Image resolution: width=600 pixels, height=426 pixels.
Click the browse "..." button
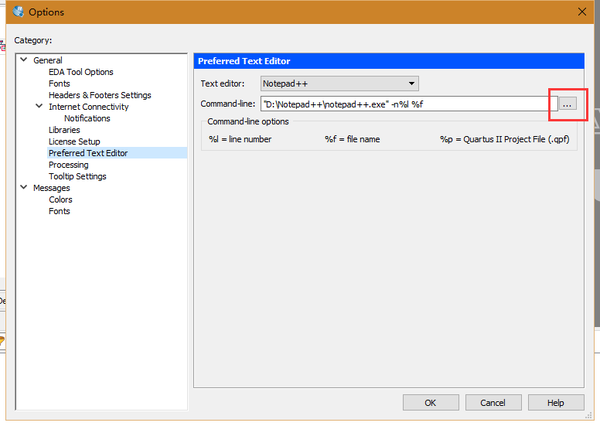click(567, 104)
